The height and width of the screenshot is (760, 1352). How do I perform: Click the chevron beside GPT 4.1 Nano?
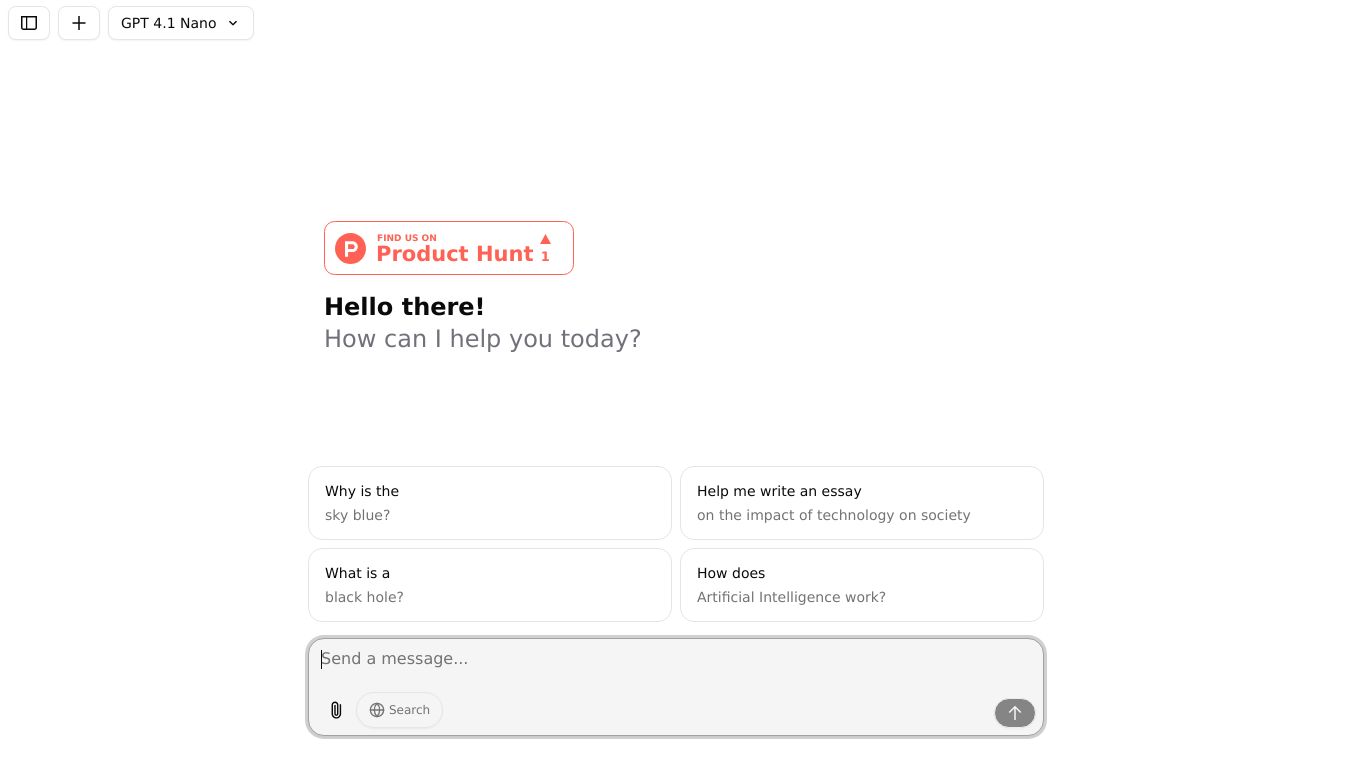(x=233, y=23)
